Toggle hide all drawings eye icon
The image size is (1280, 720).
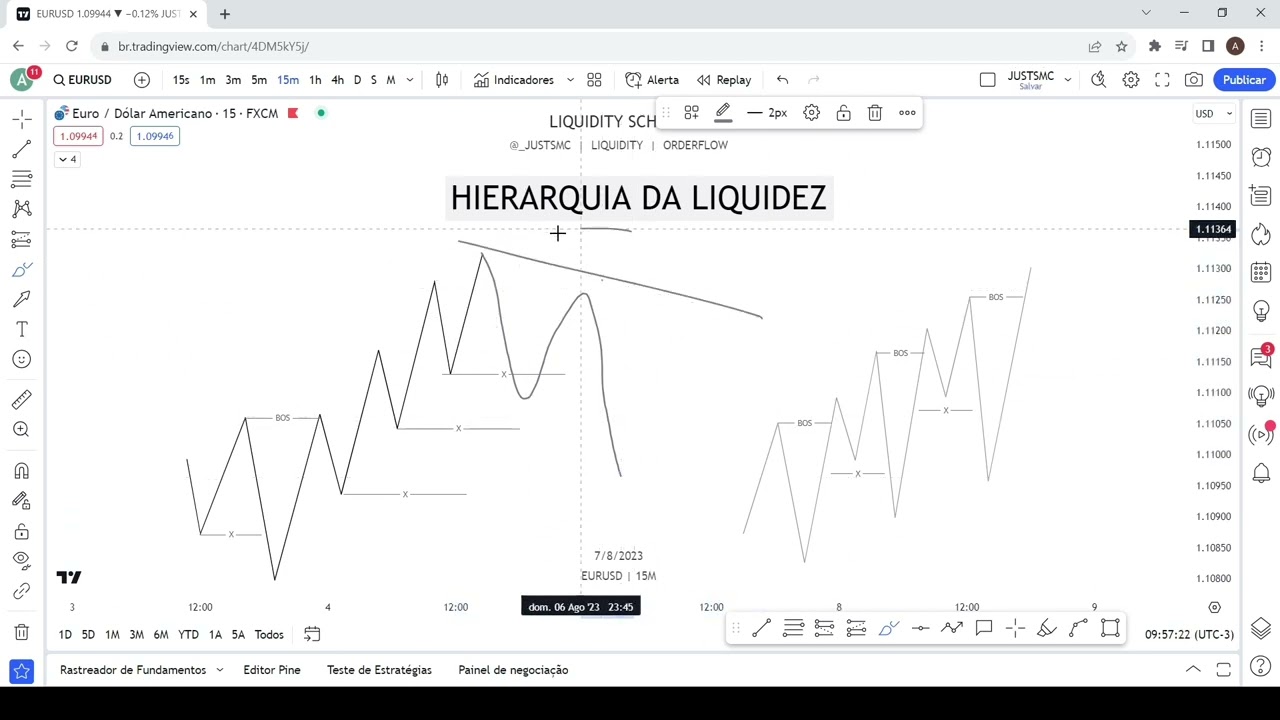pos(22,561)
